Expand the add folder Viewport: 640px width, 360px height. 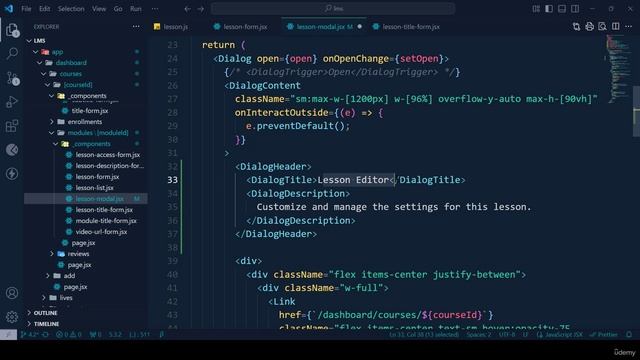tap(48, 276)
